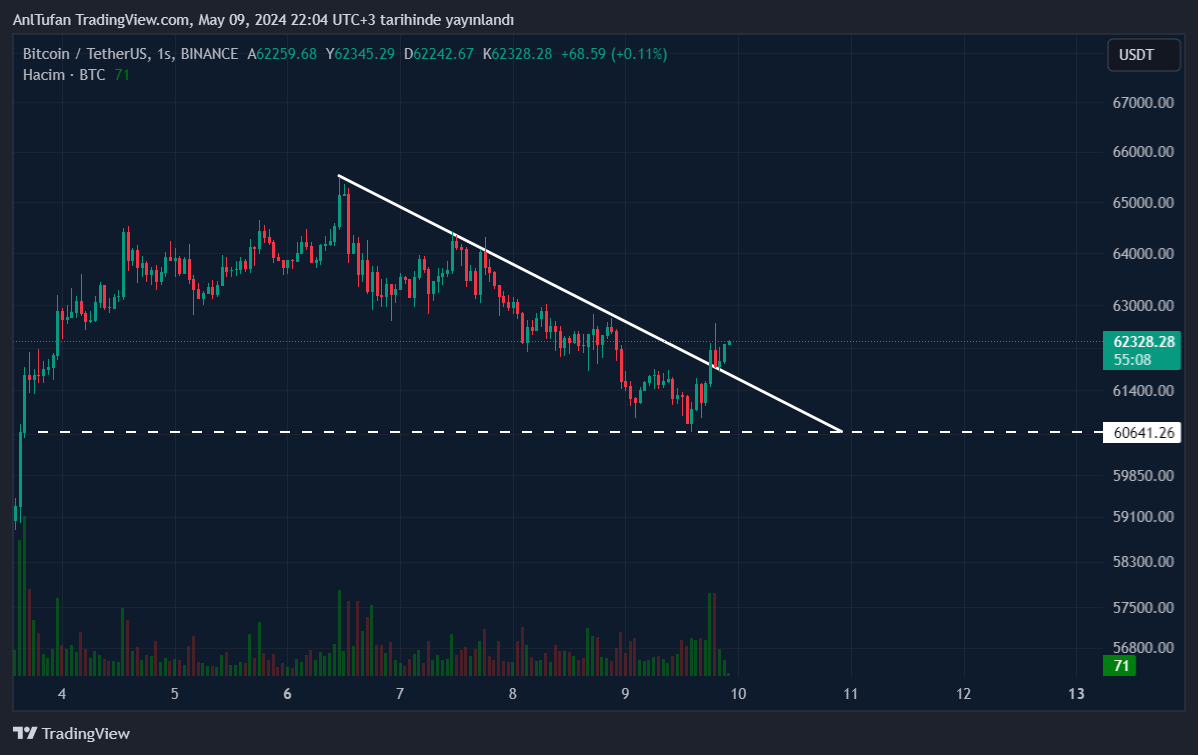Click the 61400.00 price axis label
Image resolution: width=1198 pixels, height=755 pixels.
click(x=1143, y=390)
